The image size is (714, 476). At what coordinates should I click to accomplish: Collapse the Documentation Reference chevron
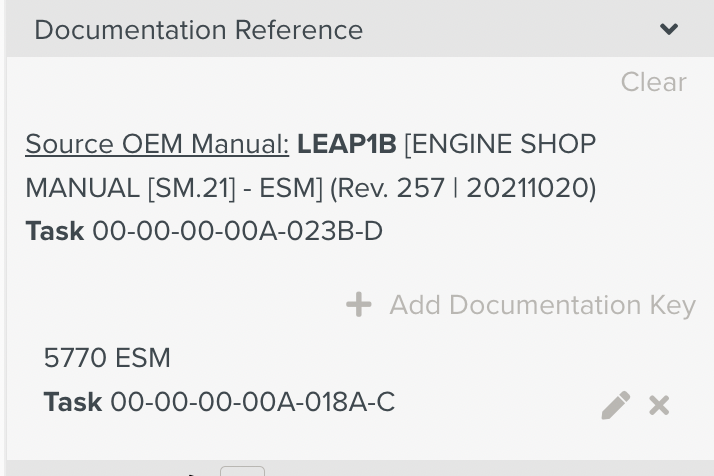[x=669, y=29]
